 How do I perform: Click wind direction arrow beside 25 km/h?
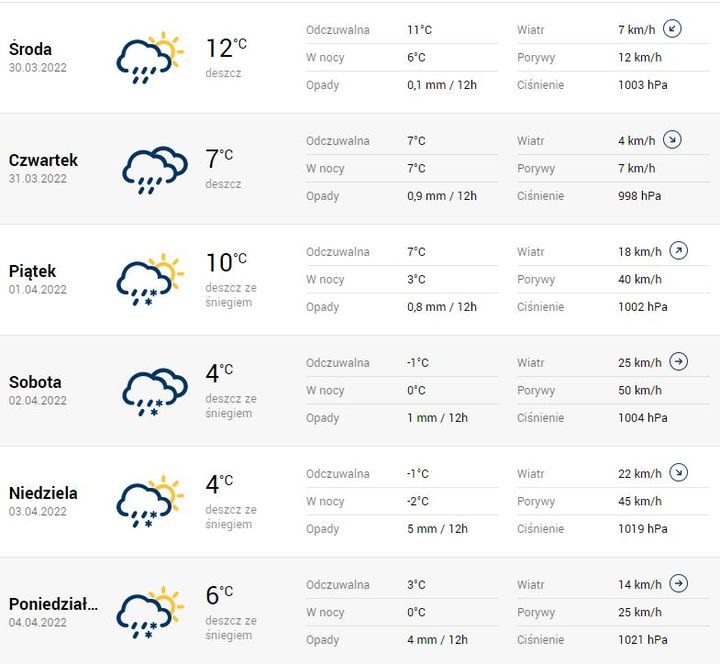tap(679, 361)
